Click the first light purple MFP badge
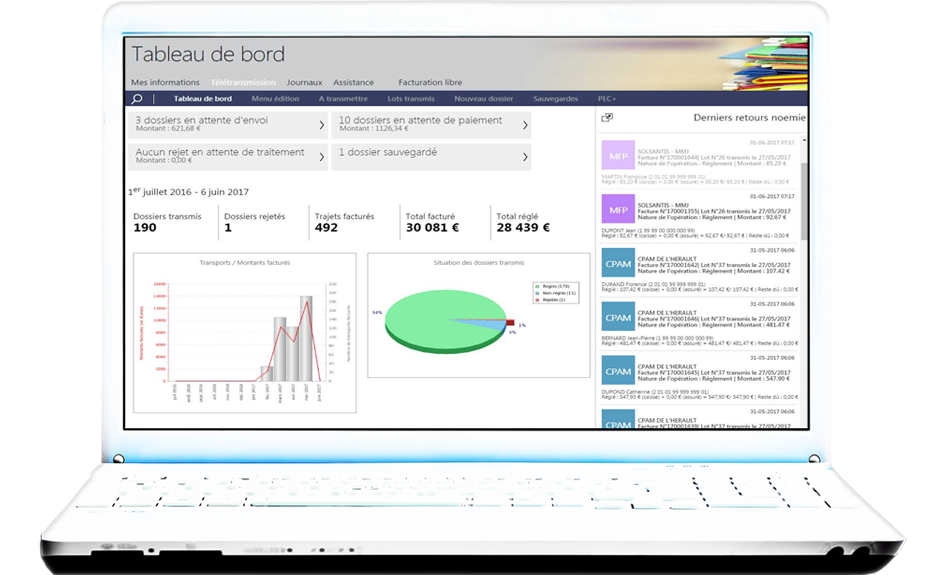 tap(618, 156)
